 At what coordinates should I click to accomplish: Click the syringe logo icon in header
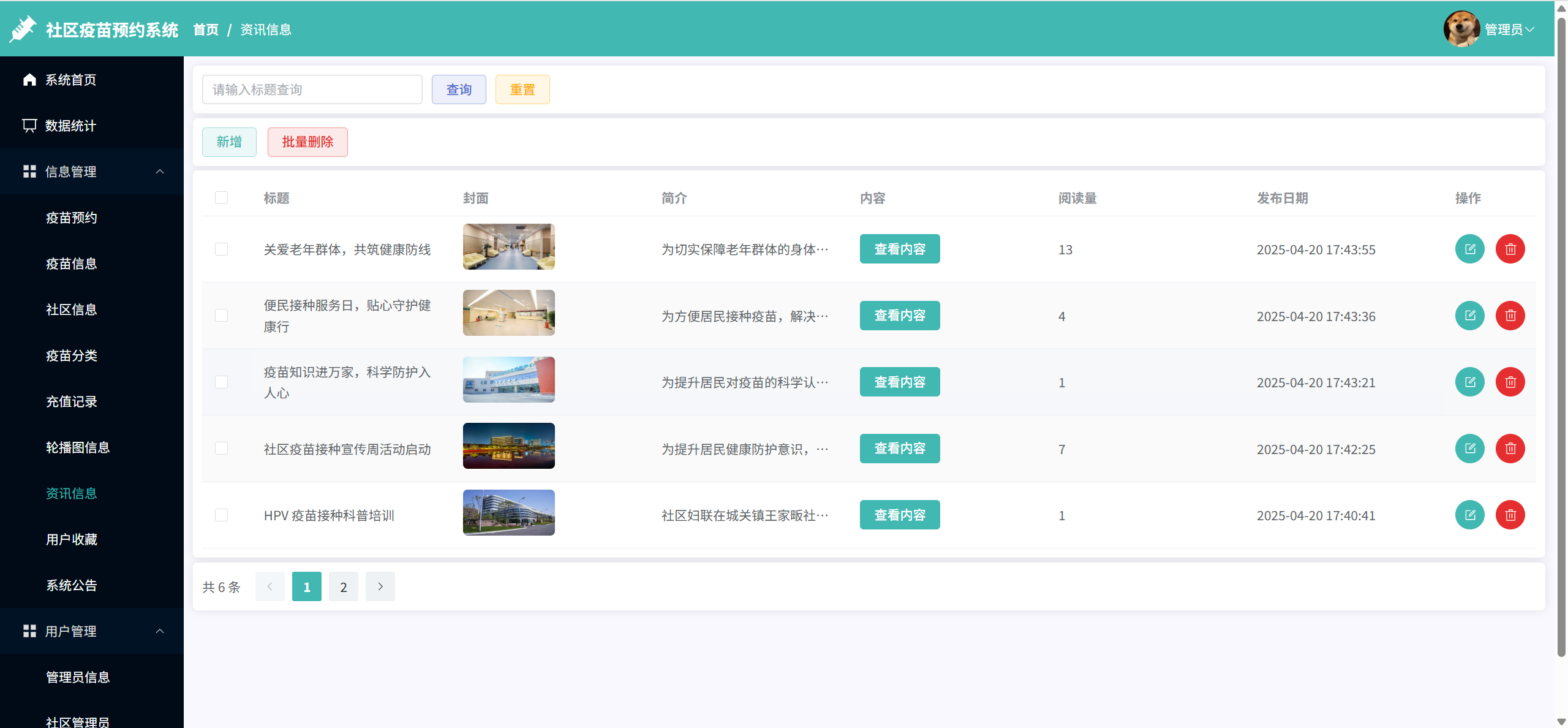tap(23, 29)
